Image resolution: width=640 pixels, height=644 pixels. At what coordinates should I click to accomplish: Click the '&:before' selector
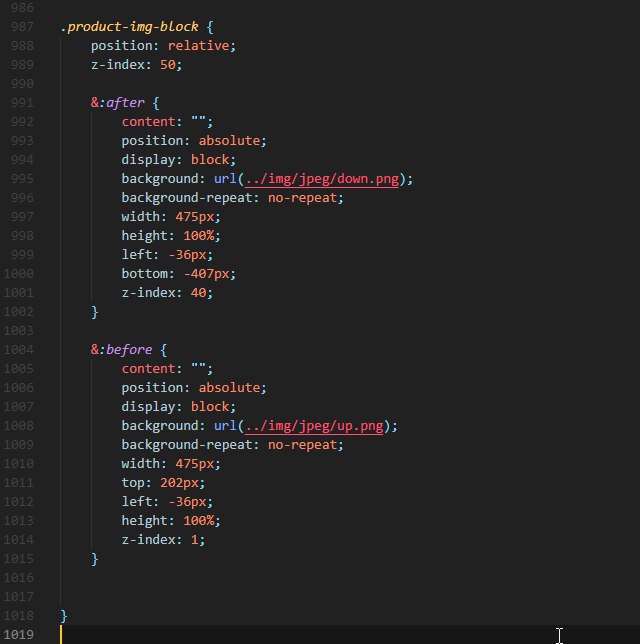[x=121, y=350]
